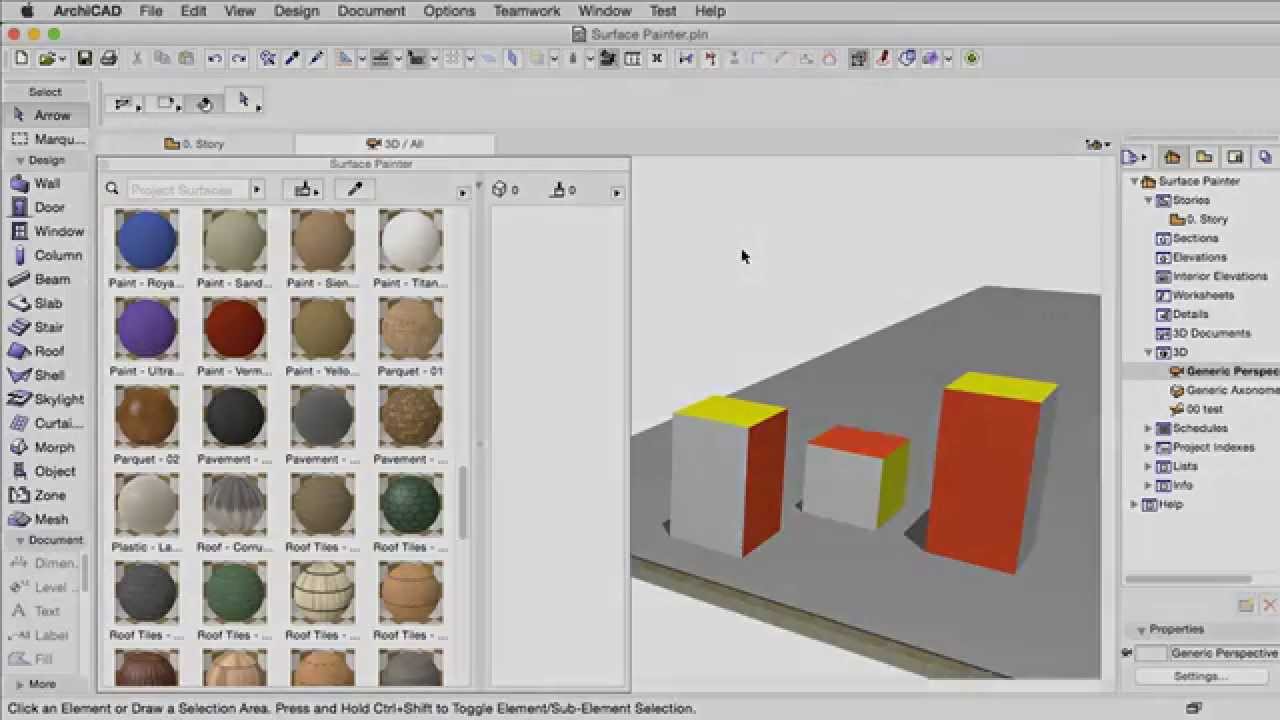
Task: Expand the More toolbox section
Action: pos(19,684)
